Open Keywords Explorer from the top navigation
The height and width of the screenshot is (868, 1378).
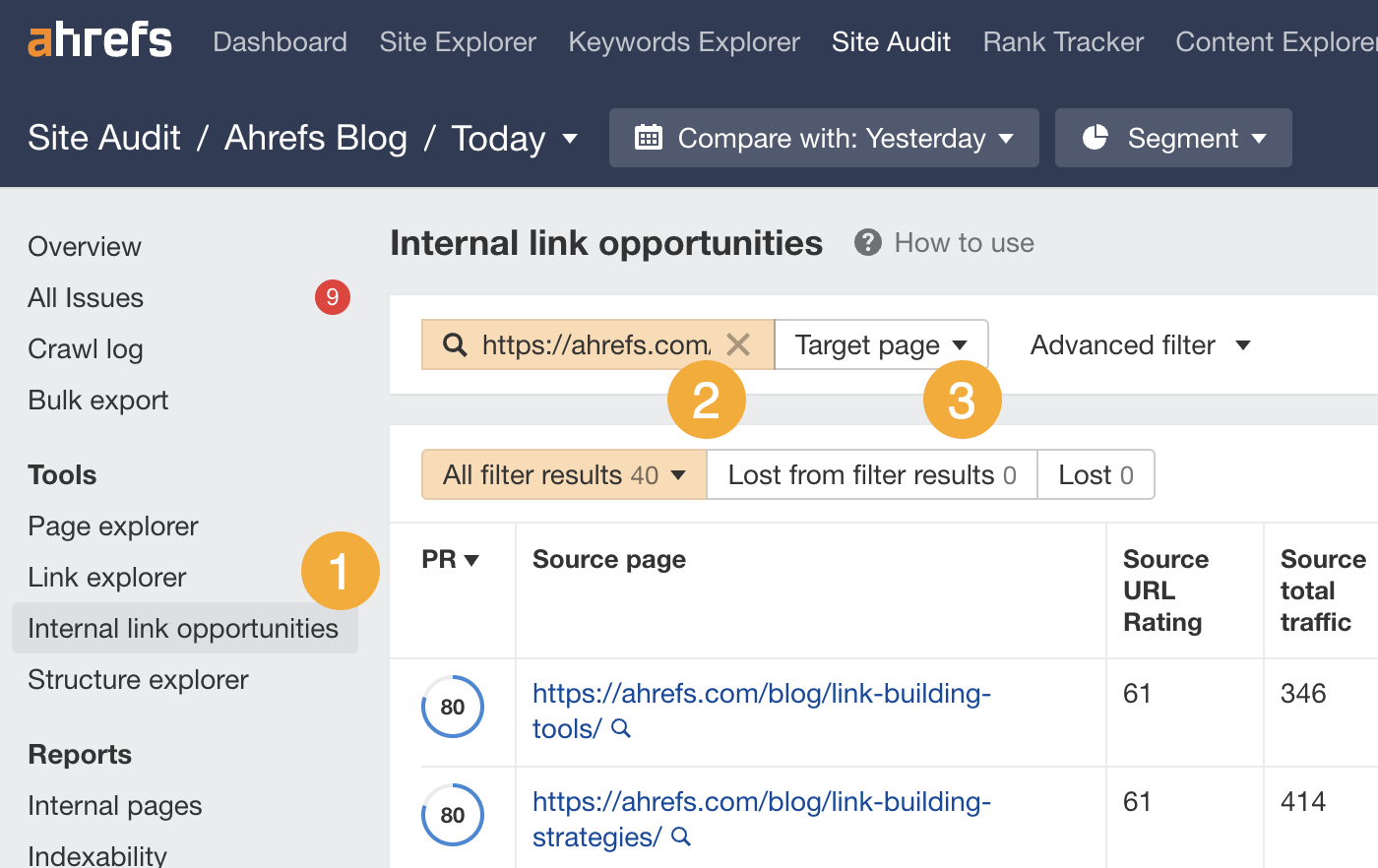[683, 41]
